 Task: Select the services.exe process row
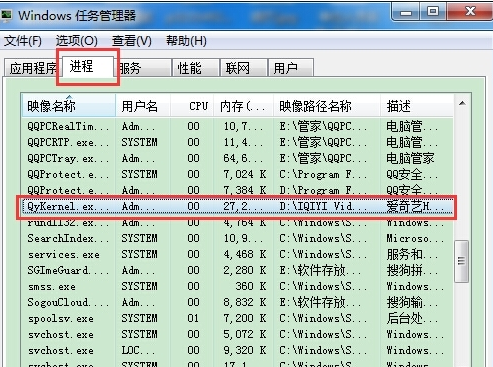click(237, 254)
